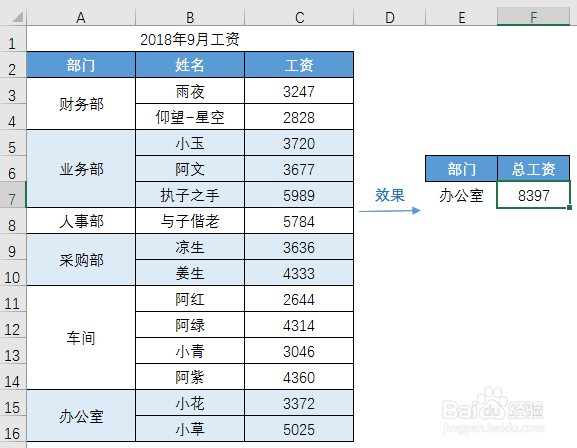Select column E header
577x448 pixels.
(x=461, y=17)
